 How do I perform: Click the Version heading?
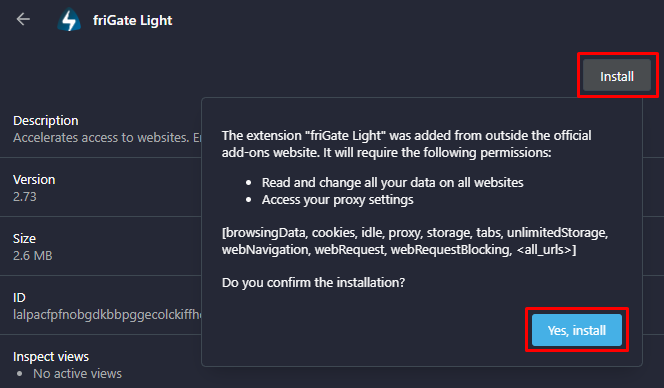click(34, 180)
